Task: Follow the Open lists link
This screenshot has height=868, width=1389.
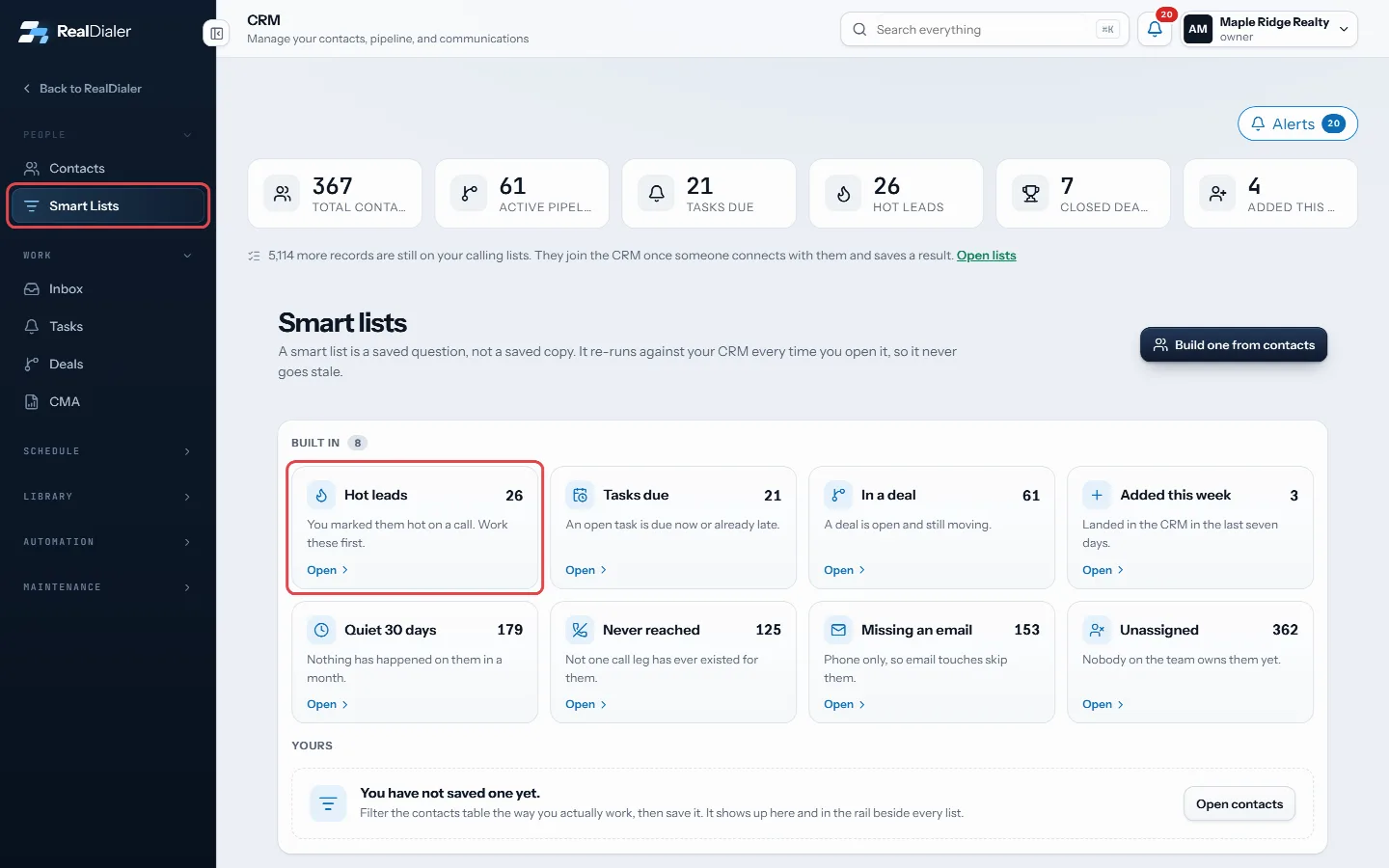Action: coord(986,256)
